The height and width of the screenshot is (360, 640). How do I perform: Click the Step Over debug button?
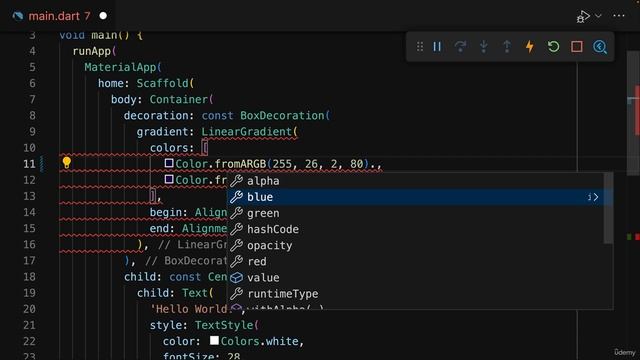click(460, 47)
